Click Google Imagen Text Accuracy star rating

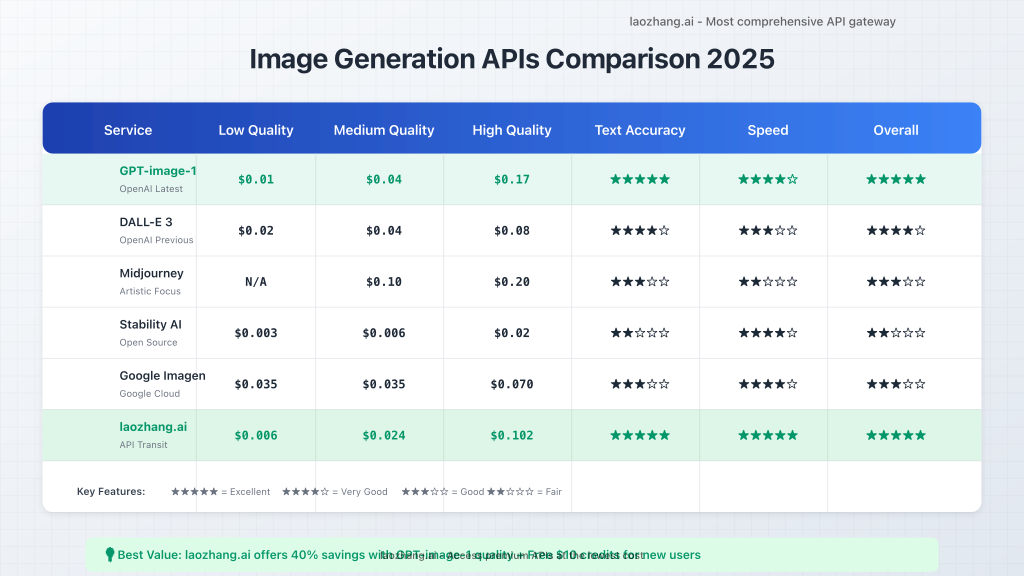click(x=640, y=384)
